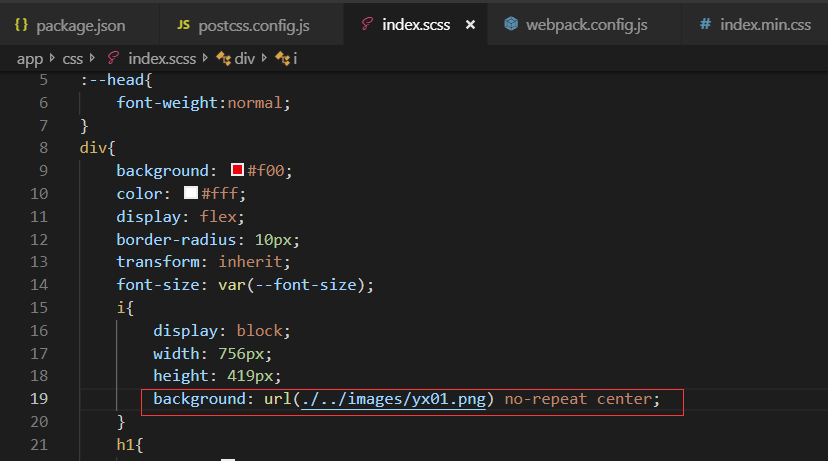Click the div symbol icon in breadcrumb
Viewport: 828px width, 461px height.
[224, 58]
